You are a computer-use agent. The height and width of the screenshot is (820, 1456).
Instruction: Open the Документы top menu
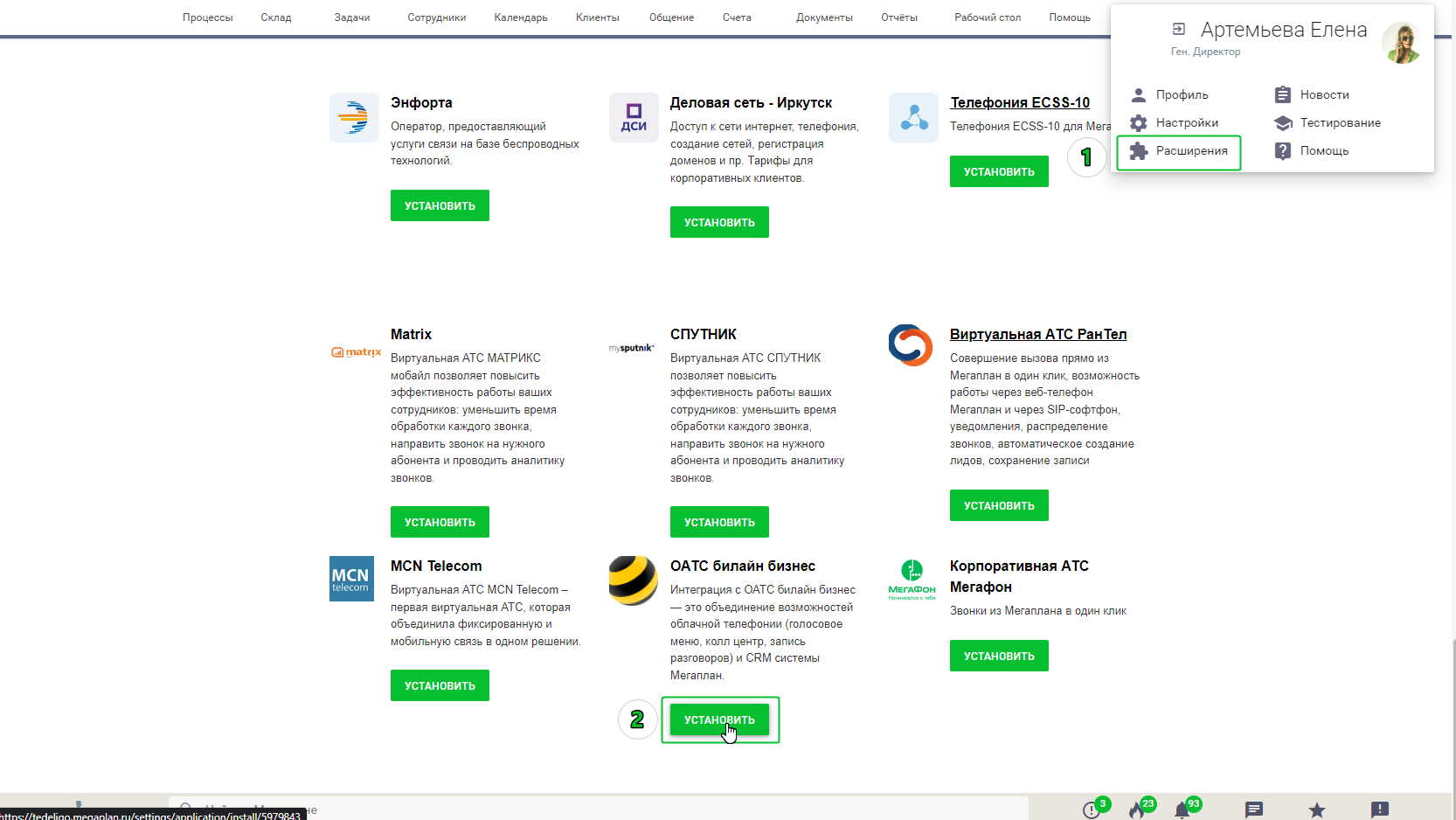[x=824, y=17]
